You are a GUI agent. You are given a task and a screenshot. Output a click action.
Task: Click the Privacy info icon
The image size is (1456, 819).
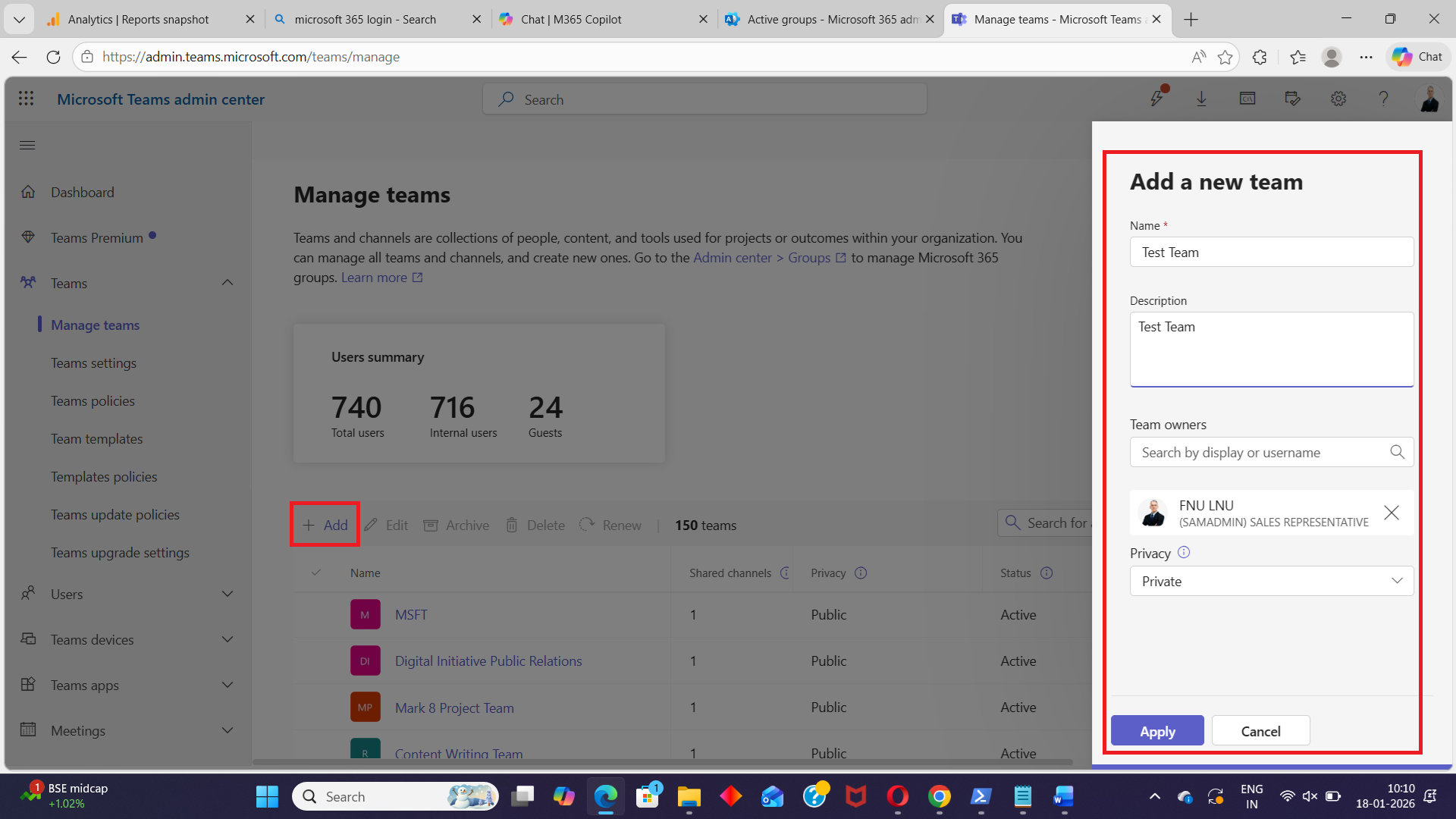pyautogui.click(x=1184, y=553)
